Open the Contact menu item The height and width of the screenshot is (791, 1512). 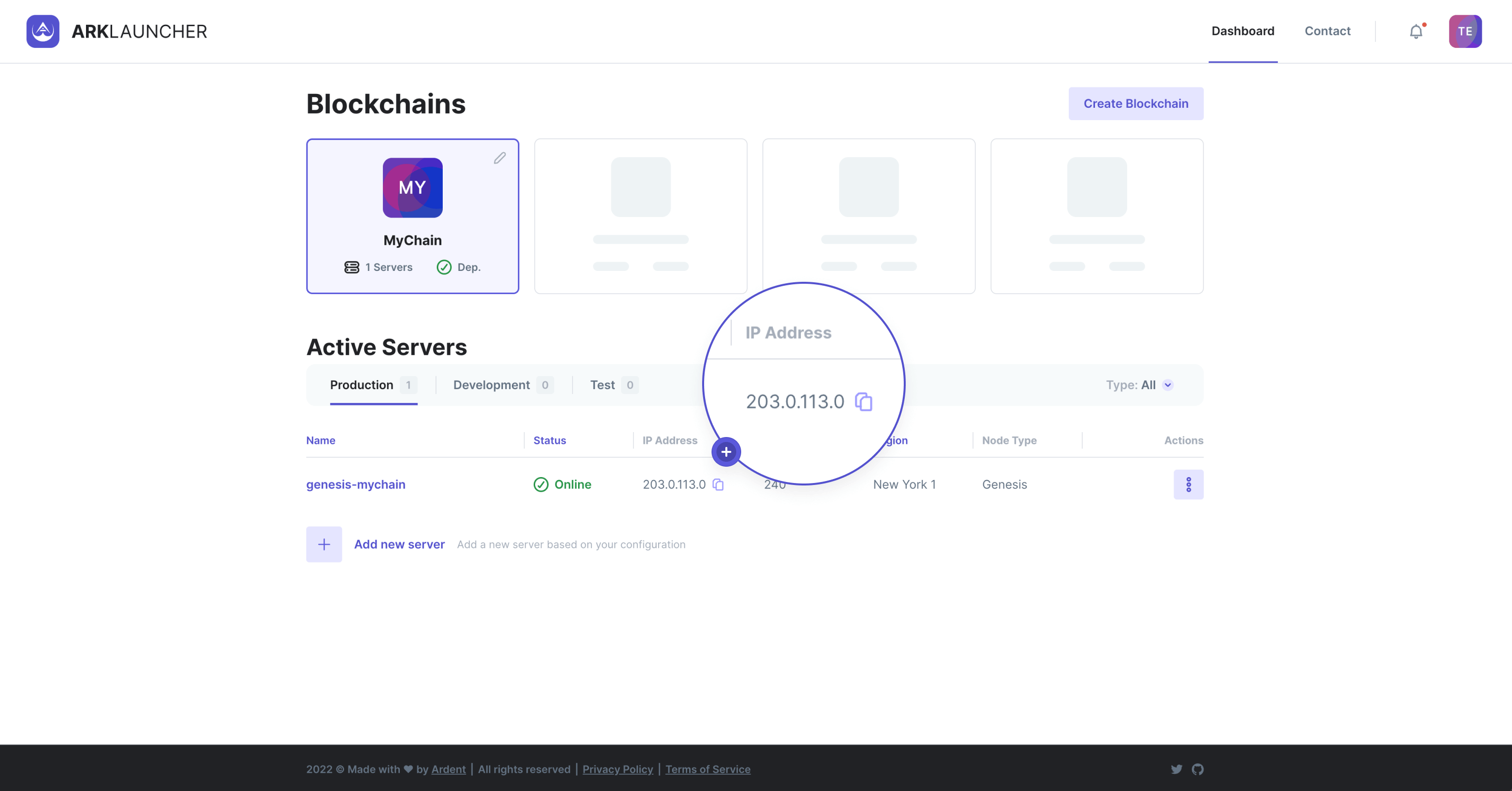point(1327,31)
